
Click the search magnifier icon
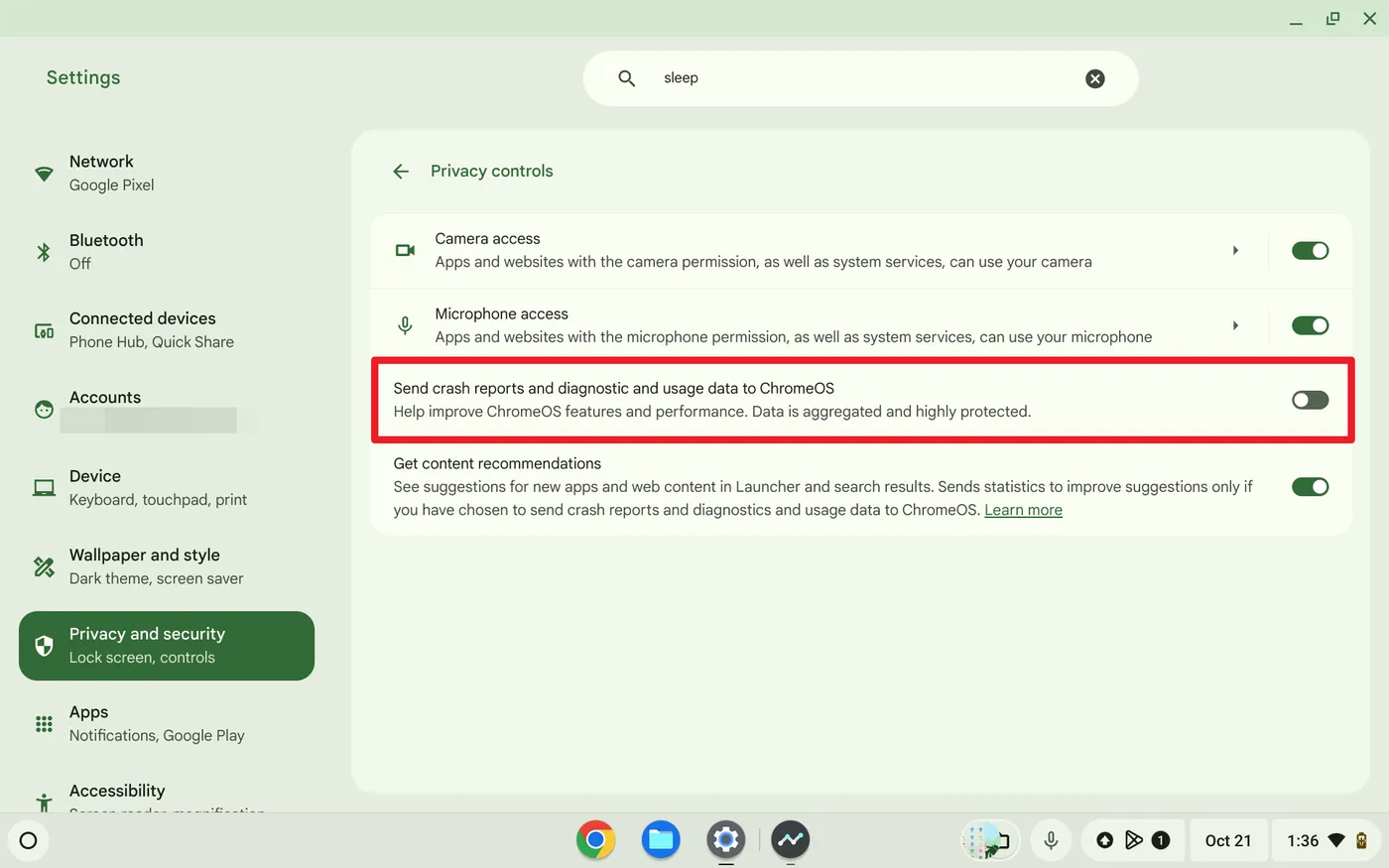[626, 78]
